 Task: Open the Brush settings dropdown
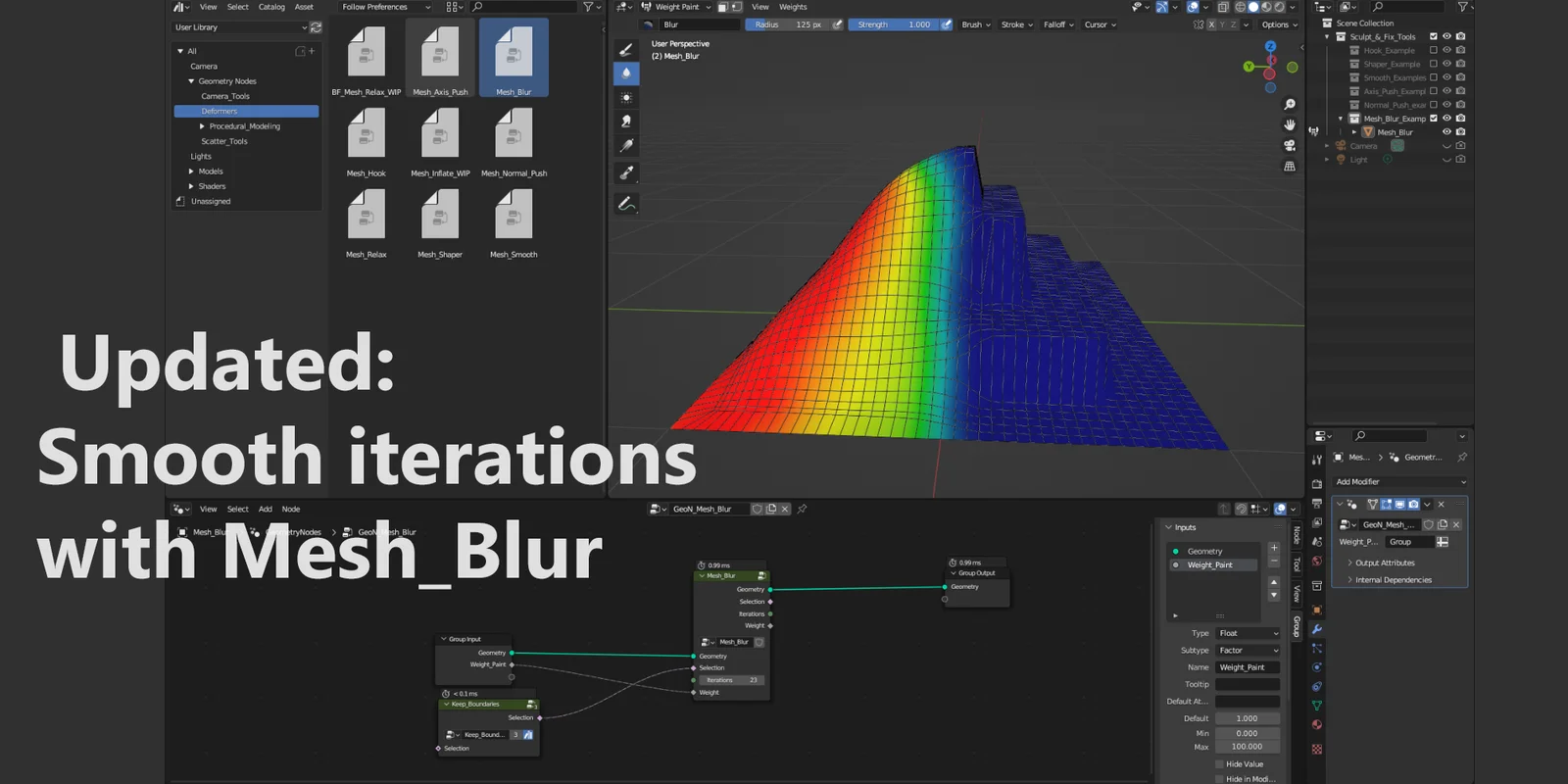tap(976, 24)
